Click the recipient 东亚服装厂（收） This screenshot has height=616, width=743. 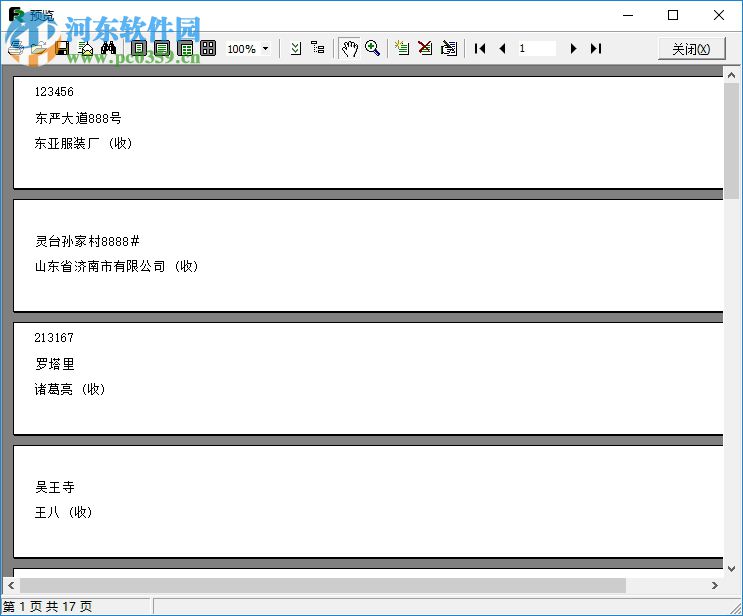pos(83,143)
